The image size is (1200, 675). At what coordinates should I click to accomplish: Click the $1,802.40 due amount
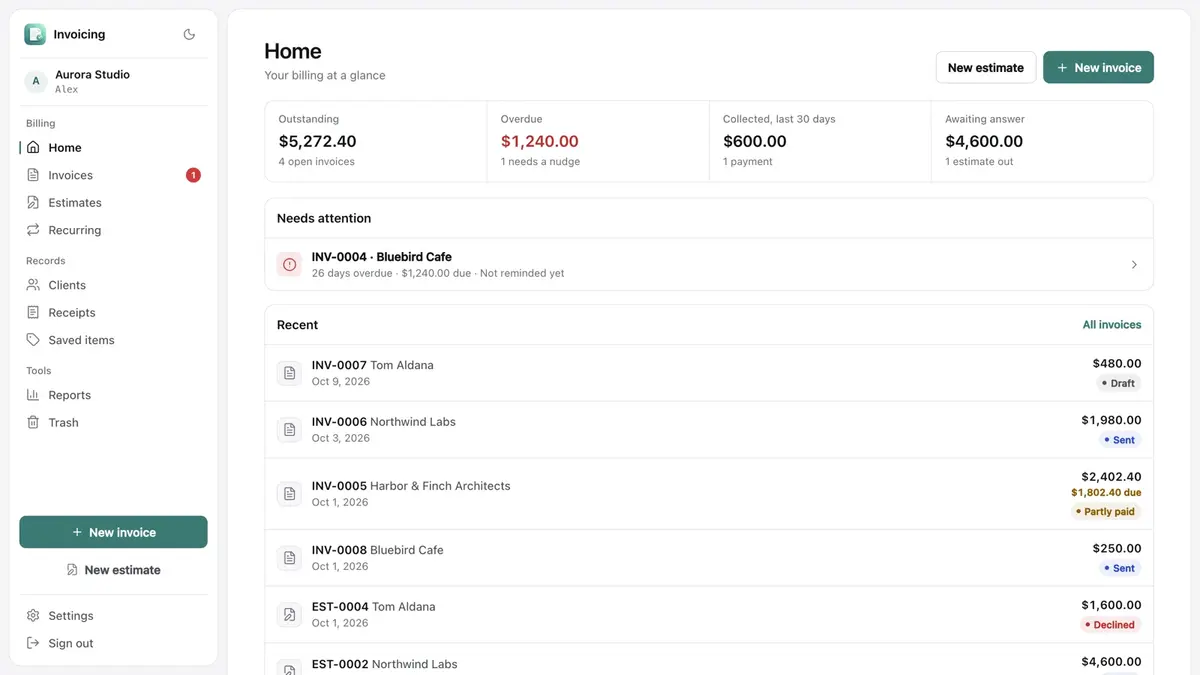tap(1106, 493)
